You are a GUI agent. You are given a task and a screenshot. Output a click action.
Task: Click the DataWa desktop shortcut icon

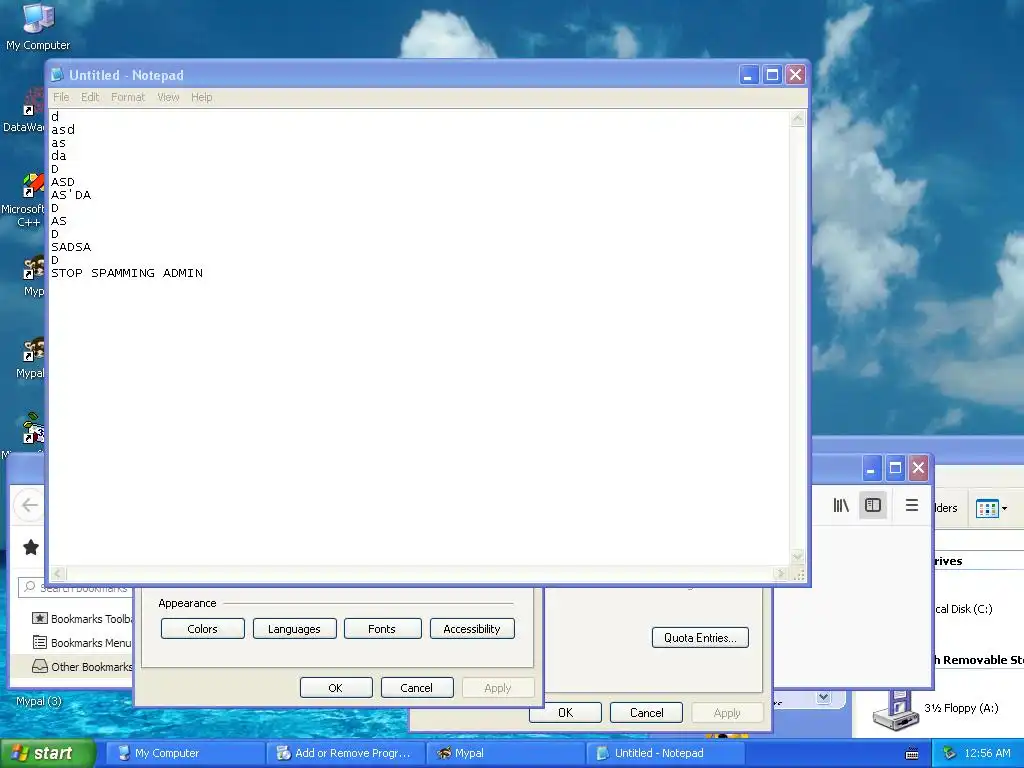(26, 110)
